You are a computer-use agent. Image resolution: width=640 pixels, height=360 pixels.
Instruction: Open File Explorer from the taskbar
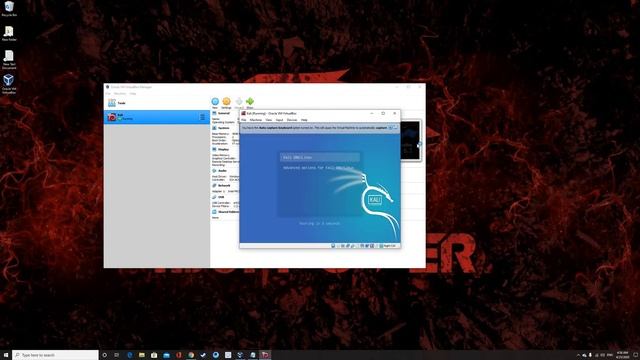[x=142, y=355]
